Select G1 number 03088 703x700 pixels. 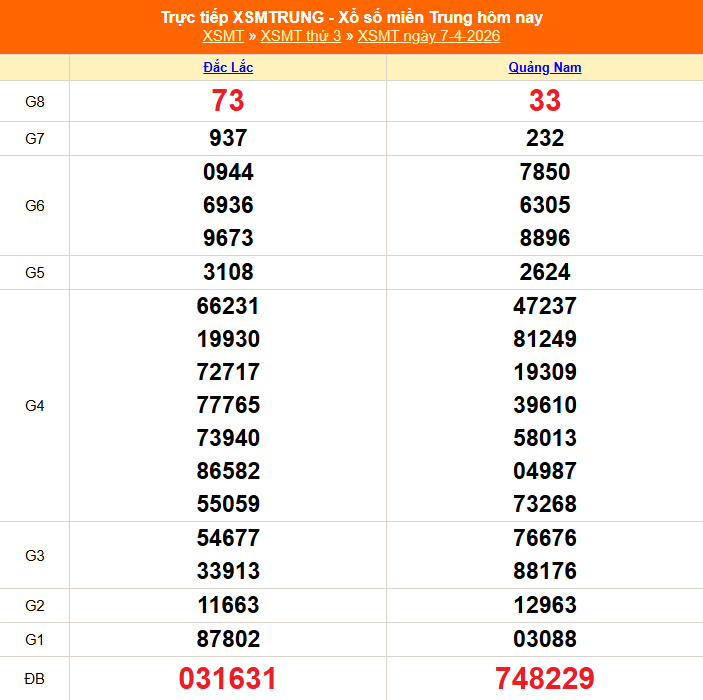[545, 639]
